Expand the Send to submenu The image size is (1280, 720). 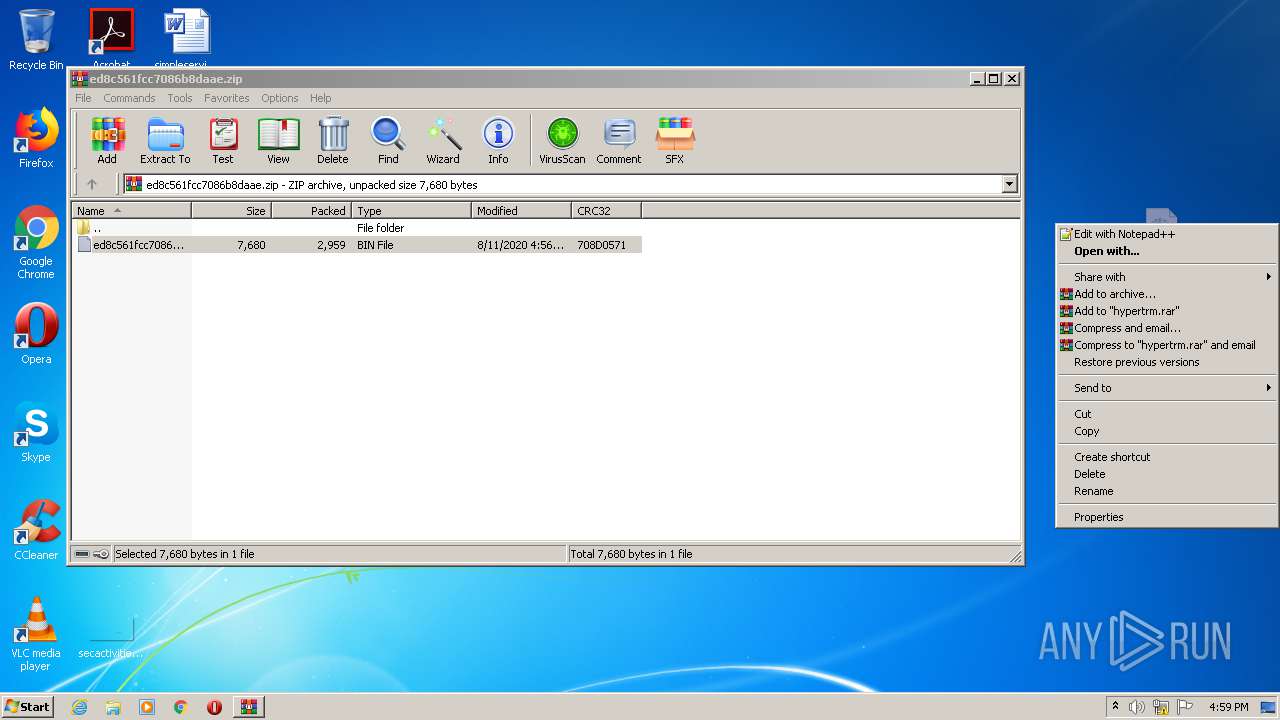[x=1167, y=388]
